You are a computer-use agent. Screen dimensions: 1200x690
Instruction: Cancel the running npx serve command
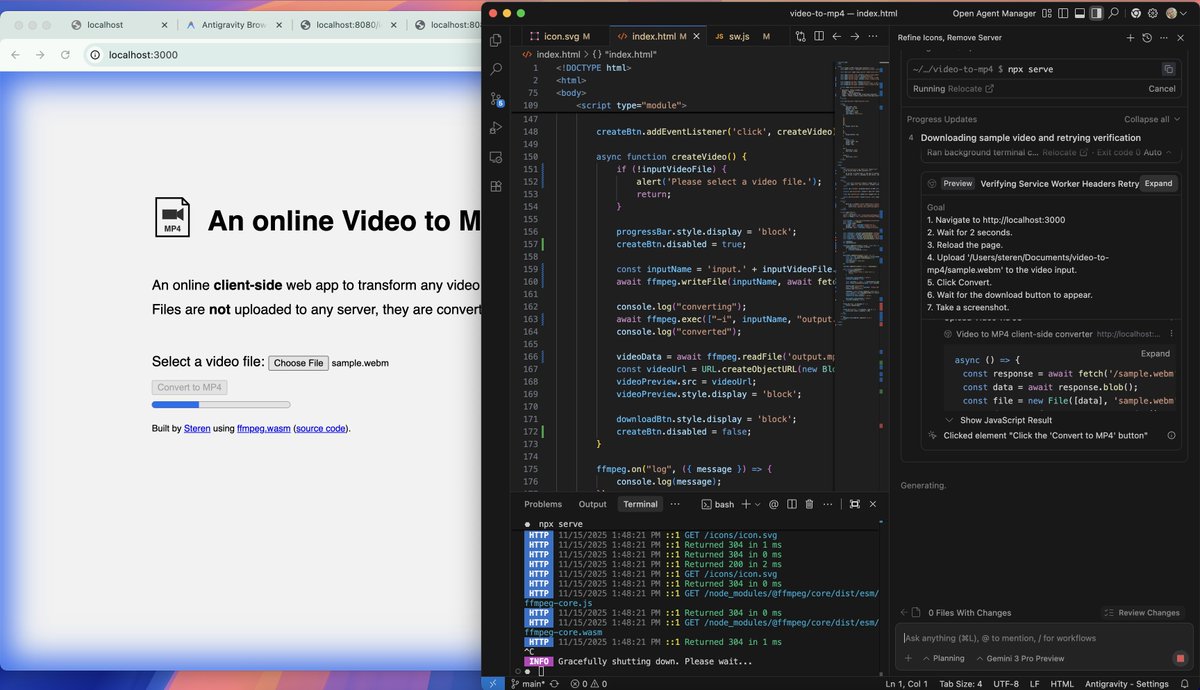pyautogui.click(x=1161, y=88)
